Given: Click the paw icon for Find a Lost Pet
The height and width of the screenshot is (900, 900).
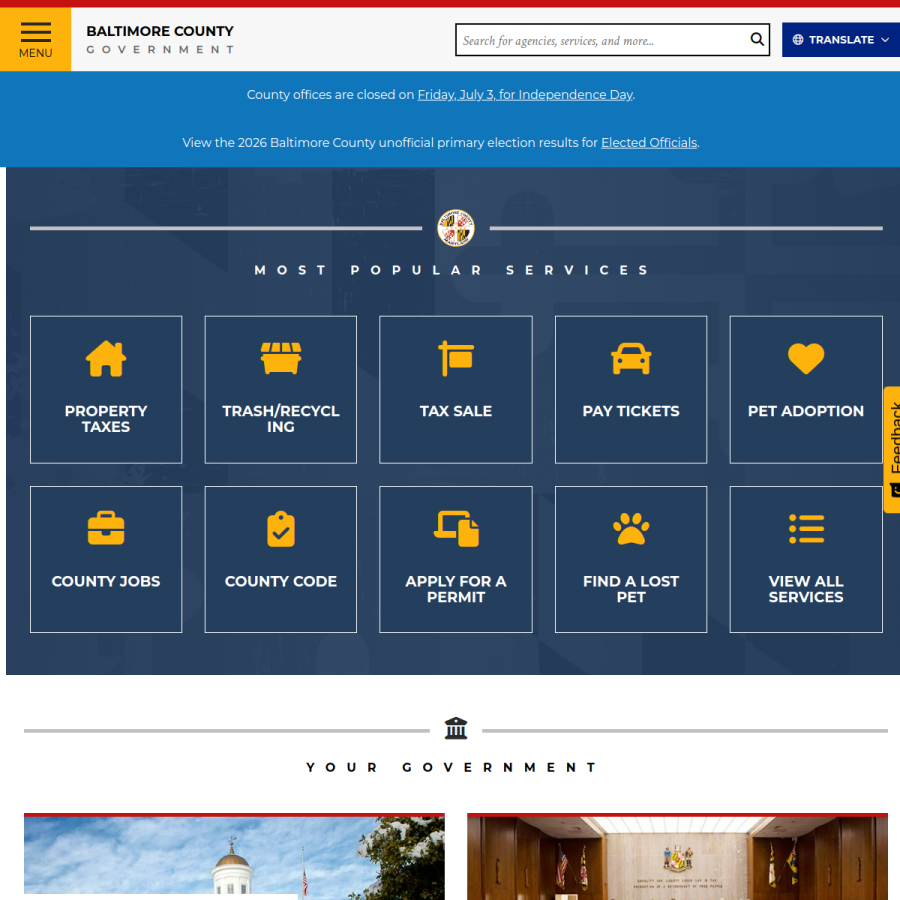Looking at the screenshot, I should tap(631, 529).
